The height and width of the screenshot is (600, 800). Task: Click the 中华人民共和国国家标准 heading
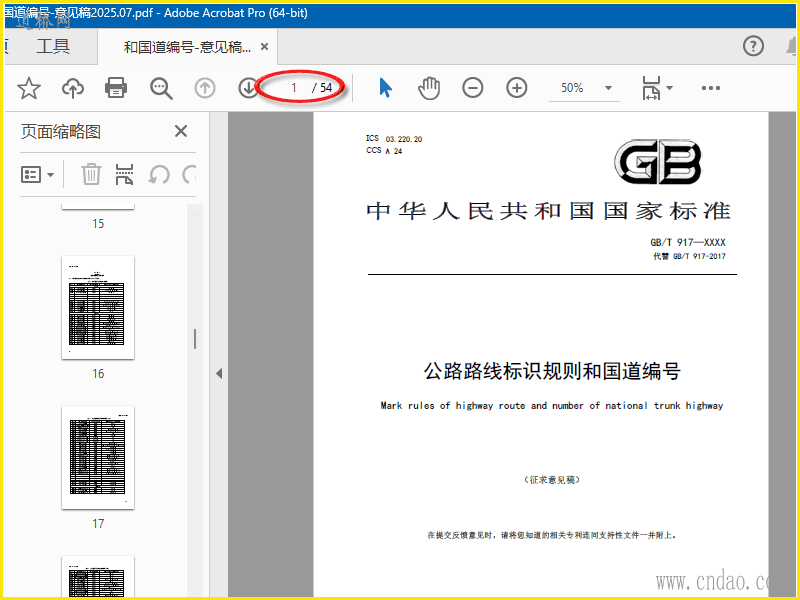[x=549, y=211]
